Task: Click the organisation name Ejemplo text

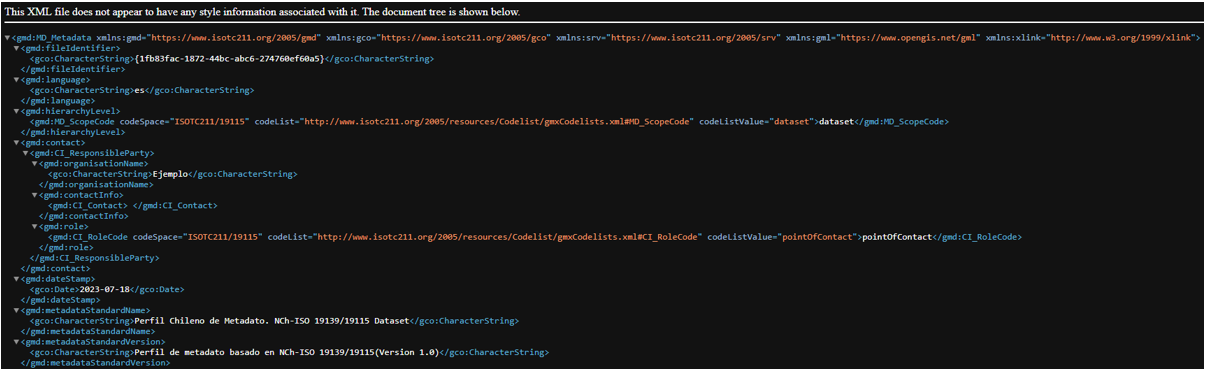Action: (169, 173)
